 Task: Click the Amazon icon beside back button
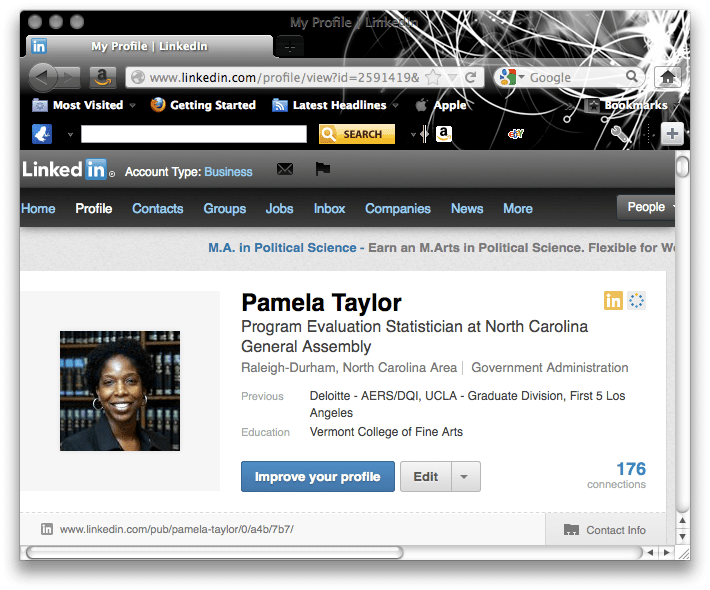point(101,77)
